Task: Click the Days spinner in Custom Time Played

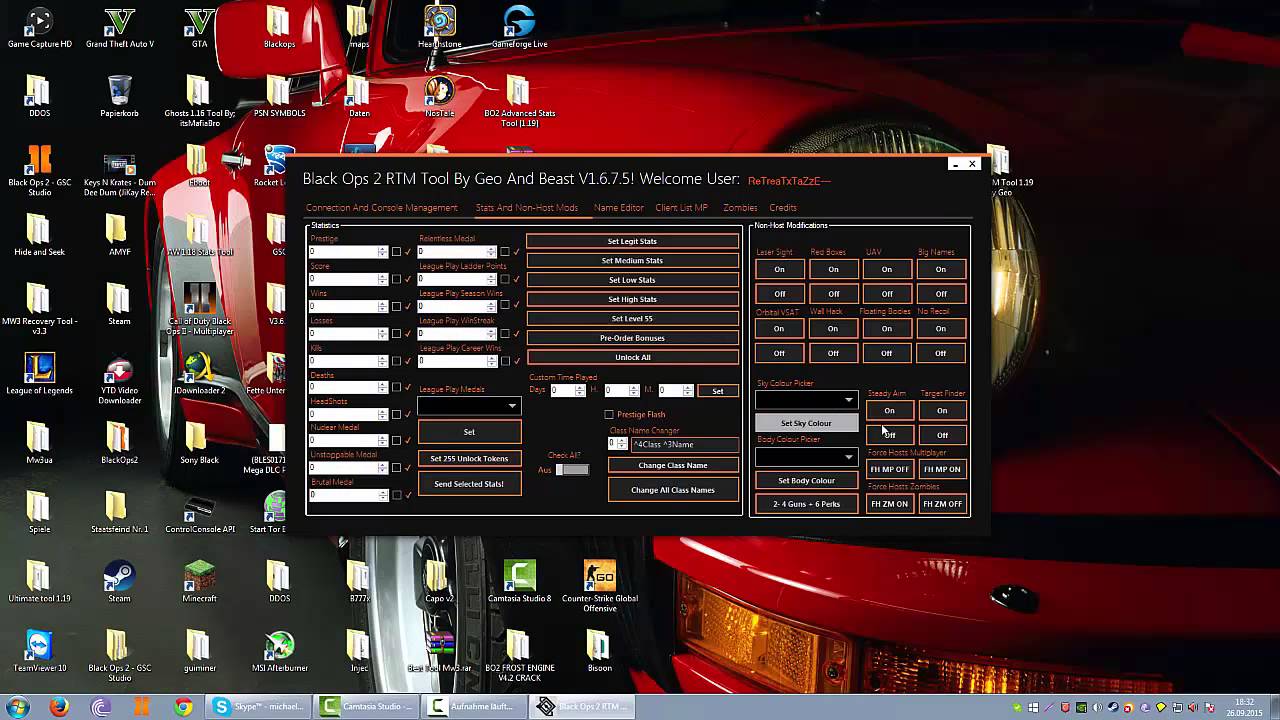Action: tap(581, 391)
